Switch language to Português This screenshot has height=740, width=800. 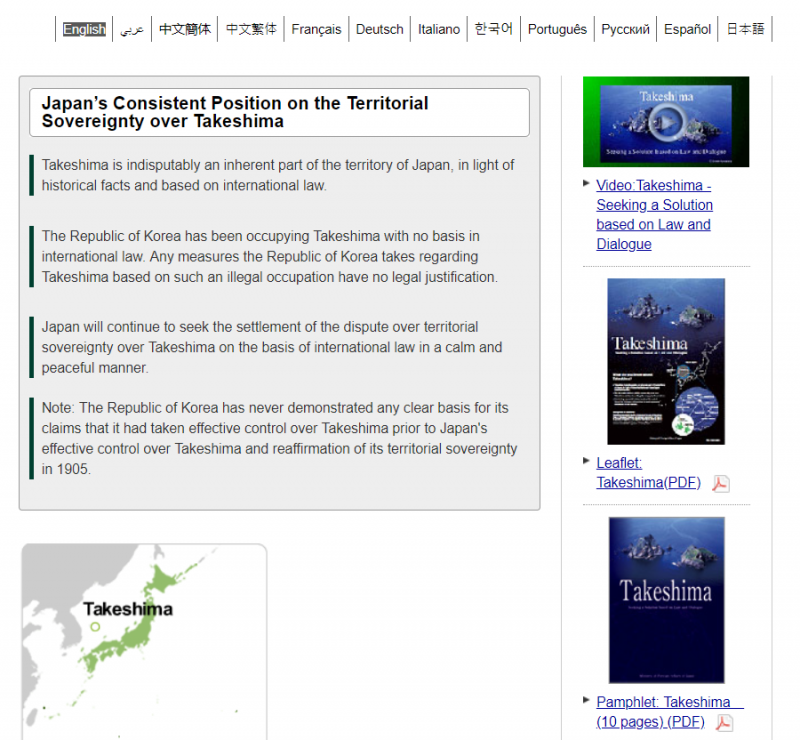[557, 29]
